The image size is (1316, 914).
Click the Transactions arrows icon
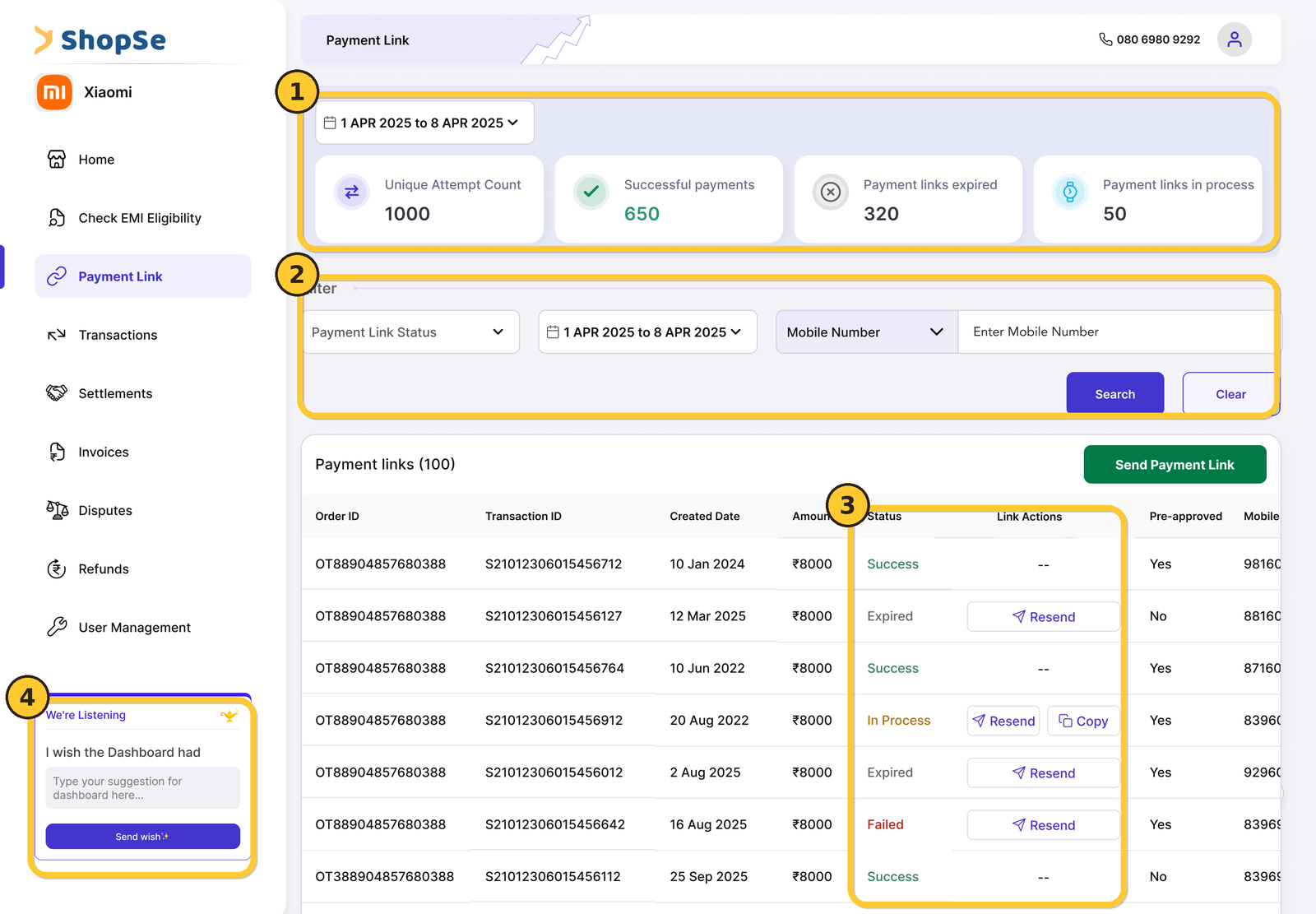point(57,335)
